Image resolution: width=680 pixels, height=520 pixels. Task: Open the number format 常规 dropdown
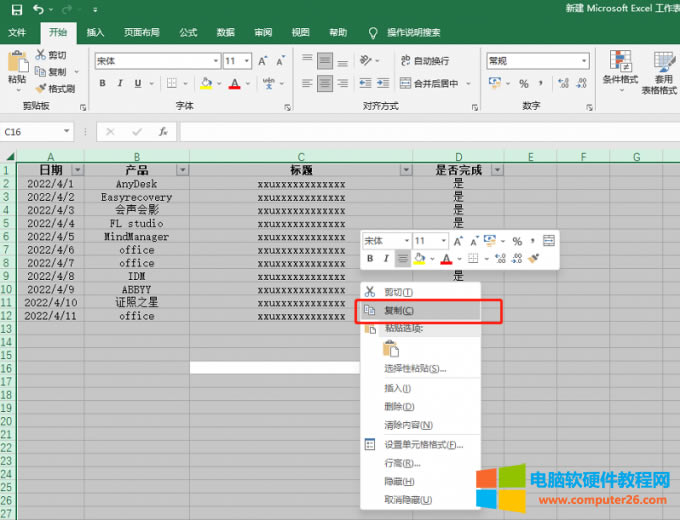click(580, 61)
